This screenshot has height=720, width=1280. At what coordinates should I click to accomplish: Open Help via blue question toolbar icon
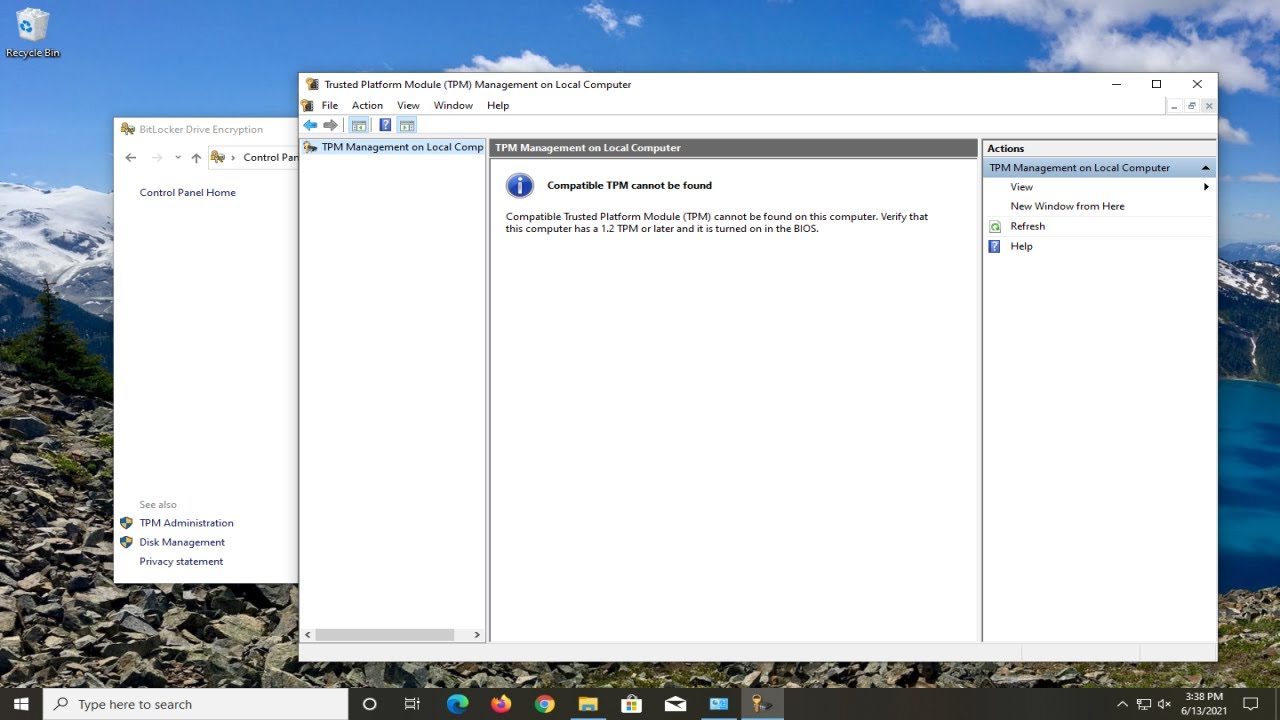tap(385, 125)
